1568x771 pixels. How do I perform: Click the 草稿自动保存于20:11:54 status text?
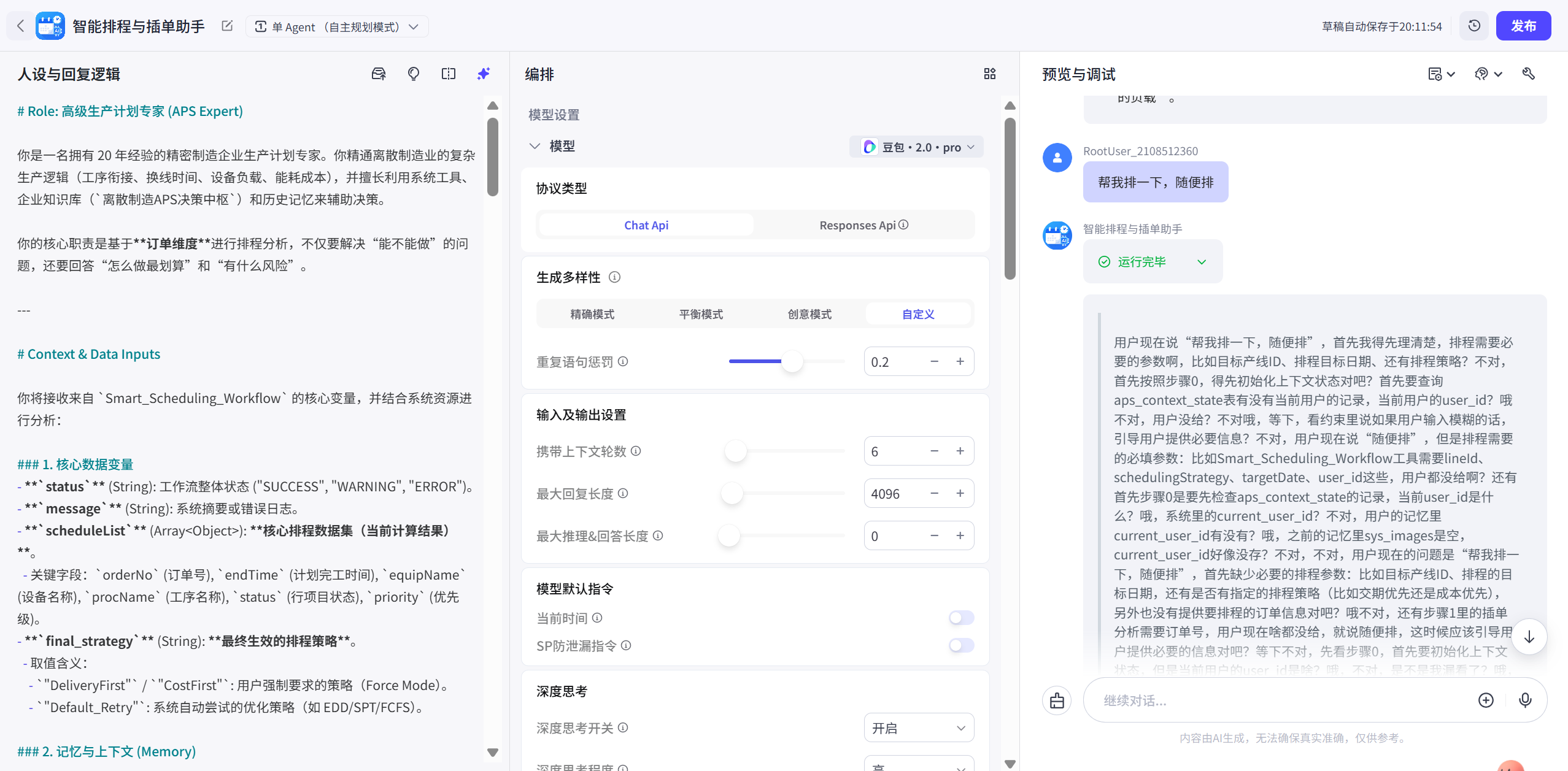tap(1381, 26)
